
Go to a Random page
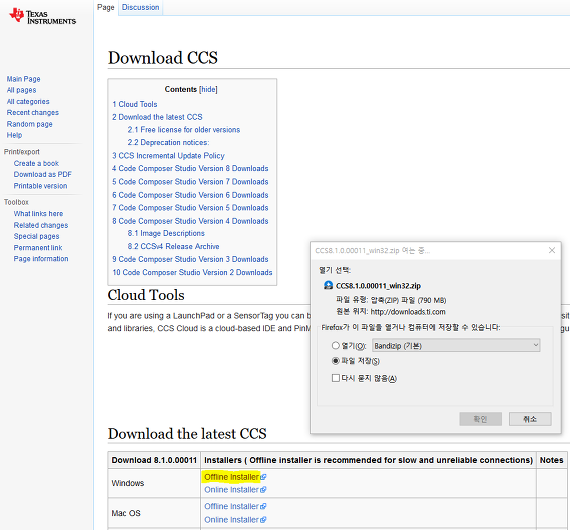[29, 124]
